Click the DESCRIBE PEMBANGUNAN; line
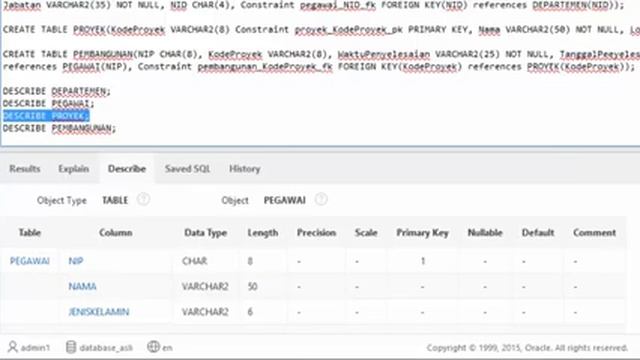 click(60, 128)
